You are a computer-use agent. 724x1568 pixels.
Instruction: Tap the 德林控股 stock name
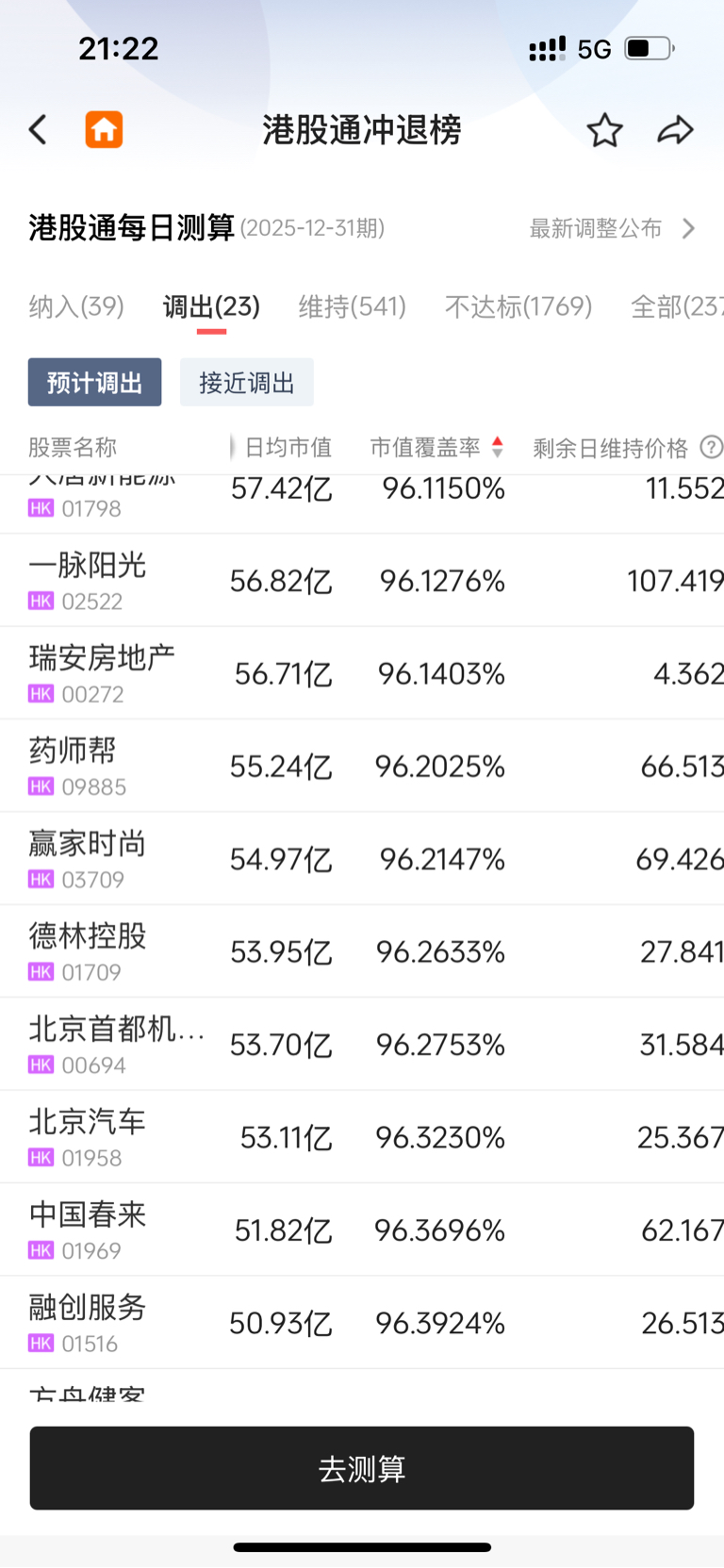[x=88, y=935]
